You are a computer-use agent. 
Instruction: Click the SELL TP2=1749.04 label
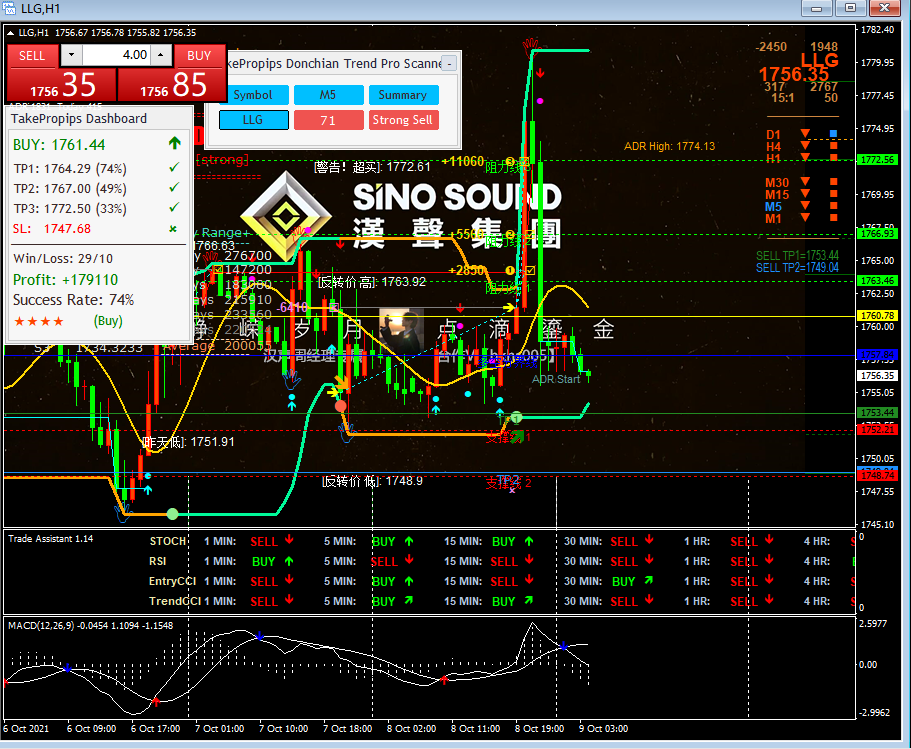click(x=797, y=268)
